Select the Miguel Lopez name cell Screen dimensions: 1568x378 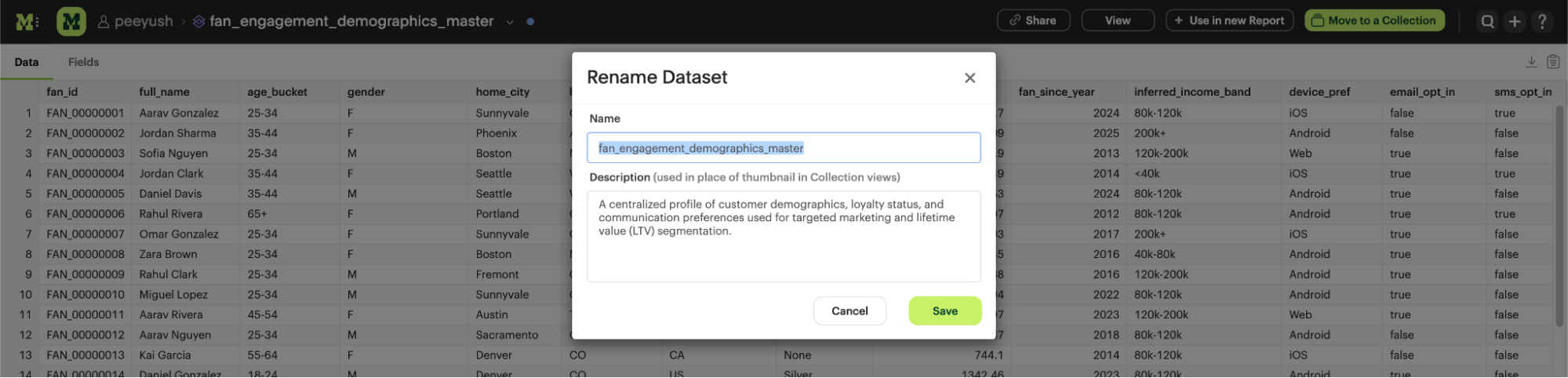click(x=173, y=295)
